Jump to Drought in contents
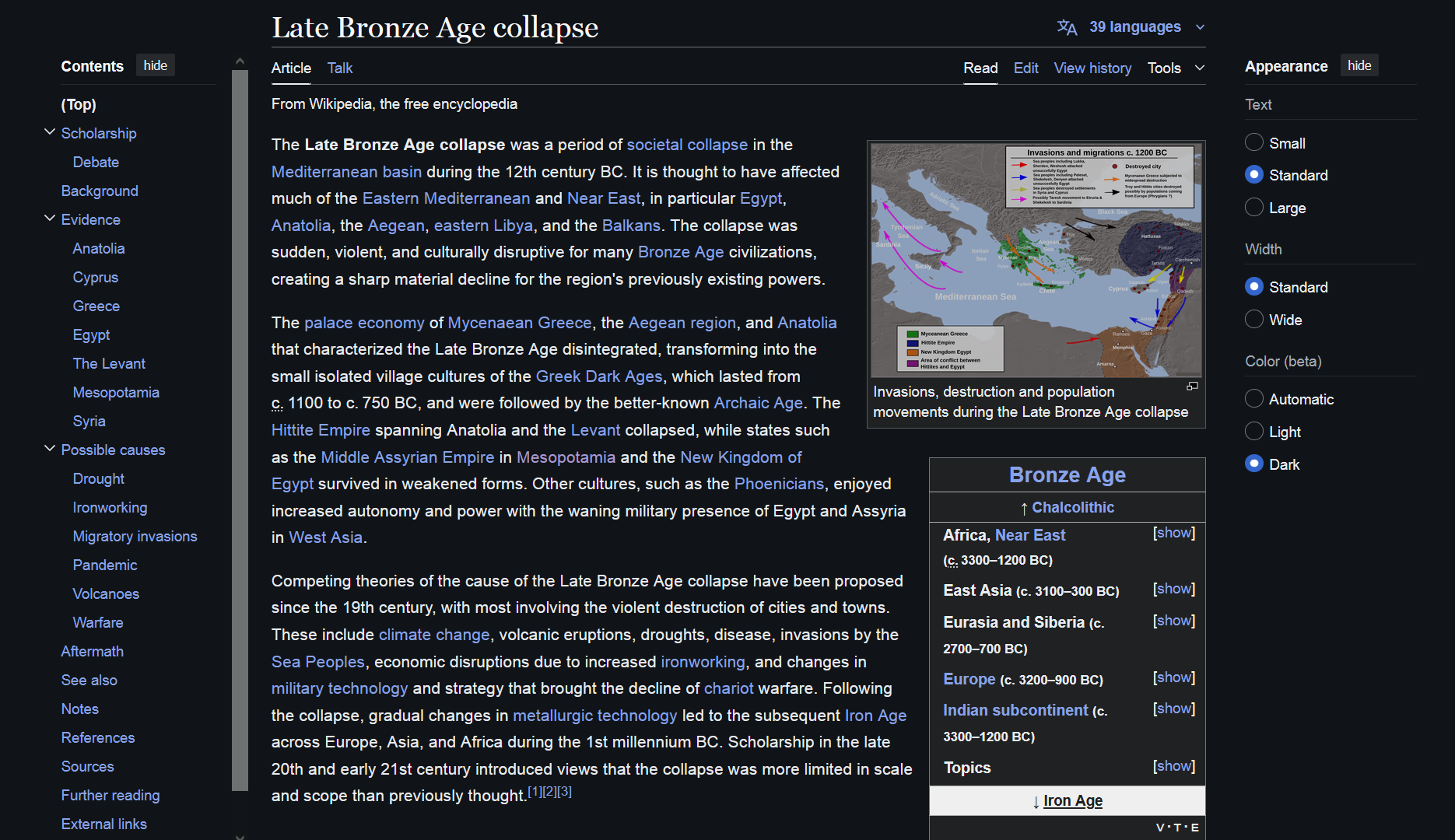1455x840 pixels. tap(99, 478)
